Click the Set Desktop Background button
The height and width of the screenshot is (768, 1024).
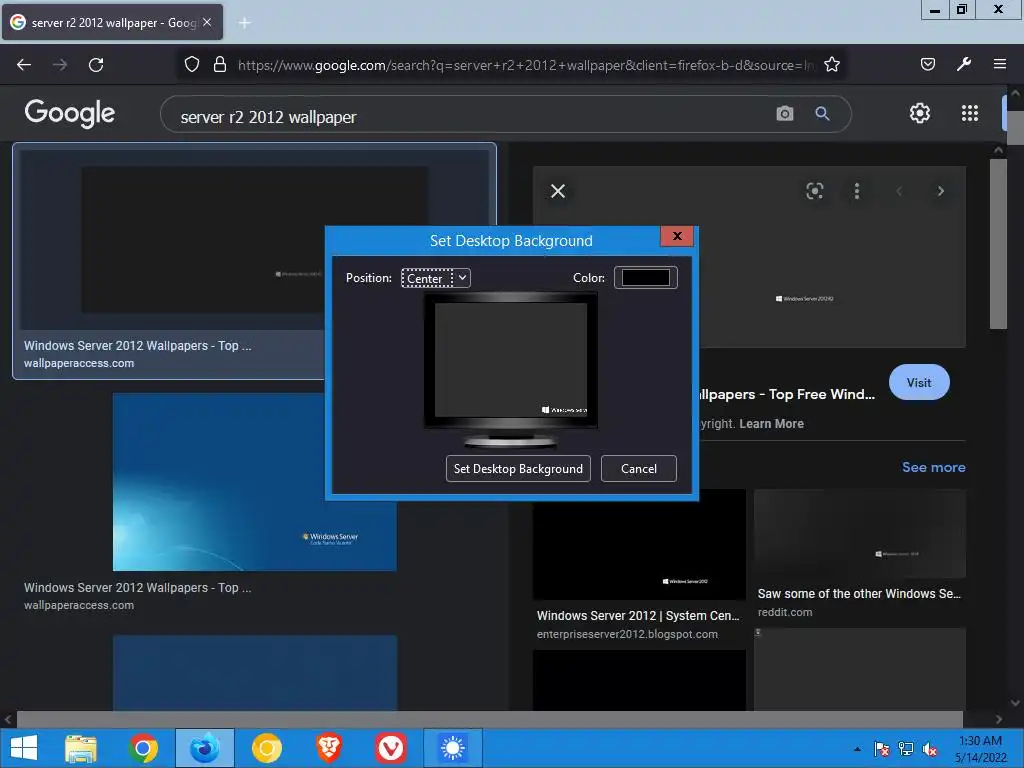[518, 469]
